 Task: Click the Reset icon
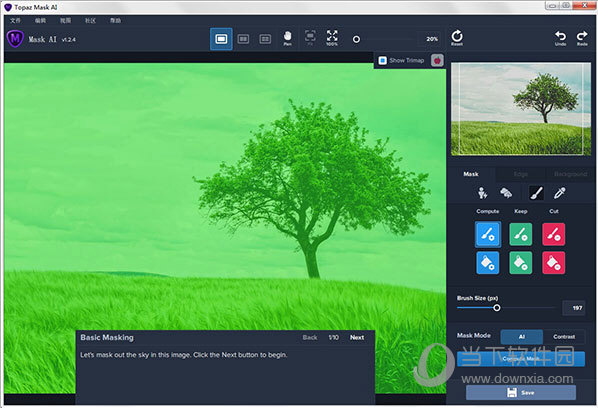(457, 38)
